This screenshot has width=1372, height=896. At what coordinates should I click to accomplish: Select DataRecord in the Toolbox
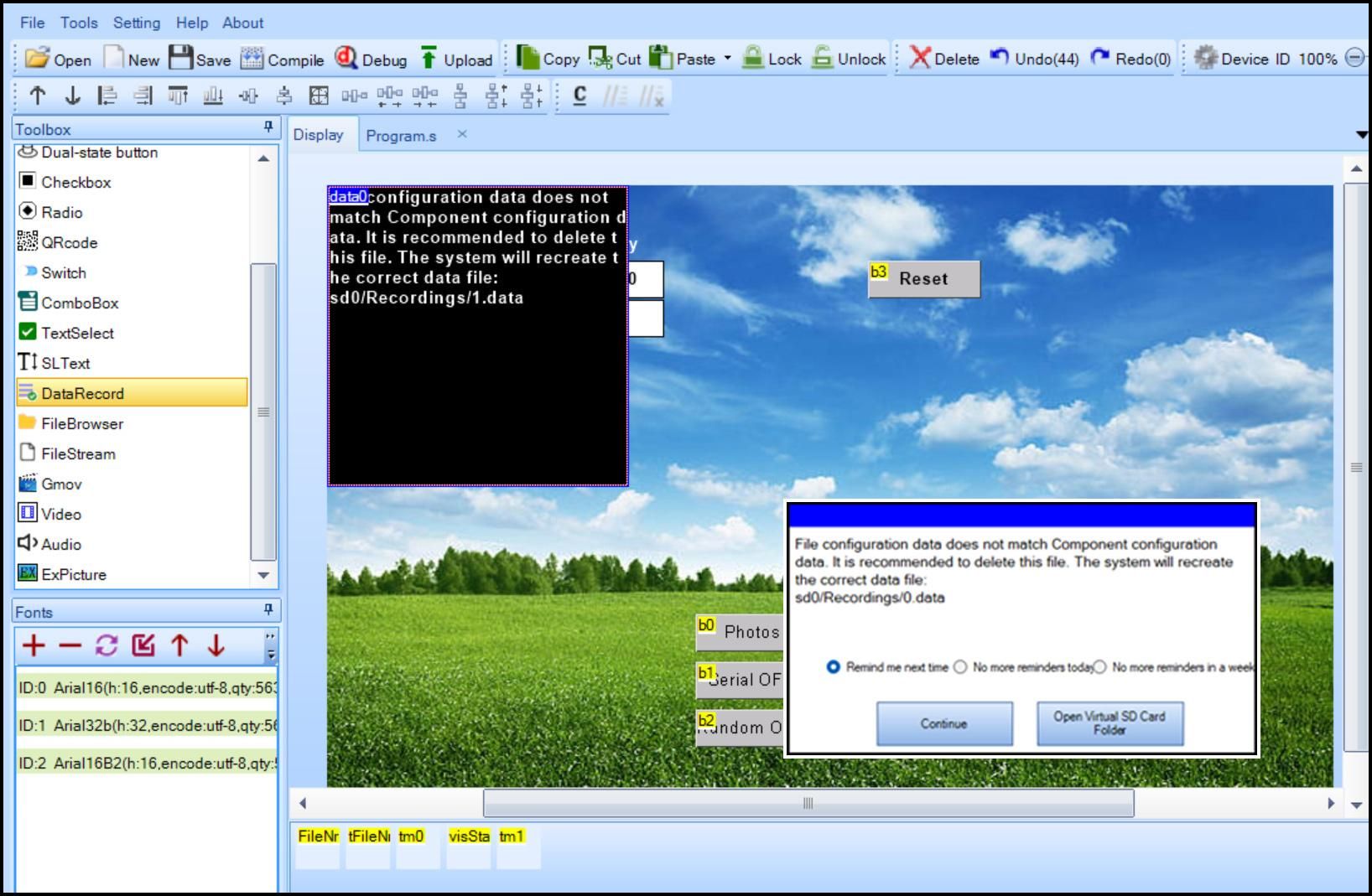[x=132, y=393]
